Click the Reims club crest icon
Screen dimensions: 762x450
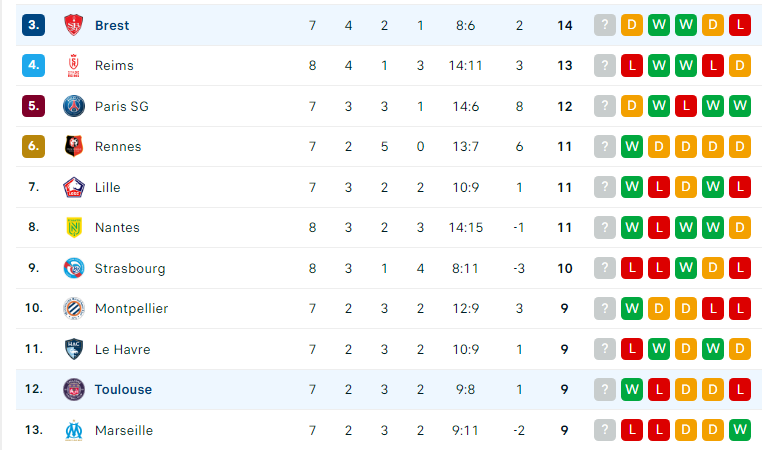coord(74,66)
